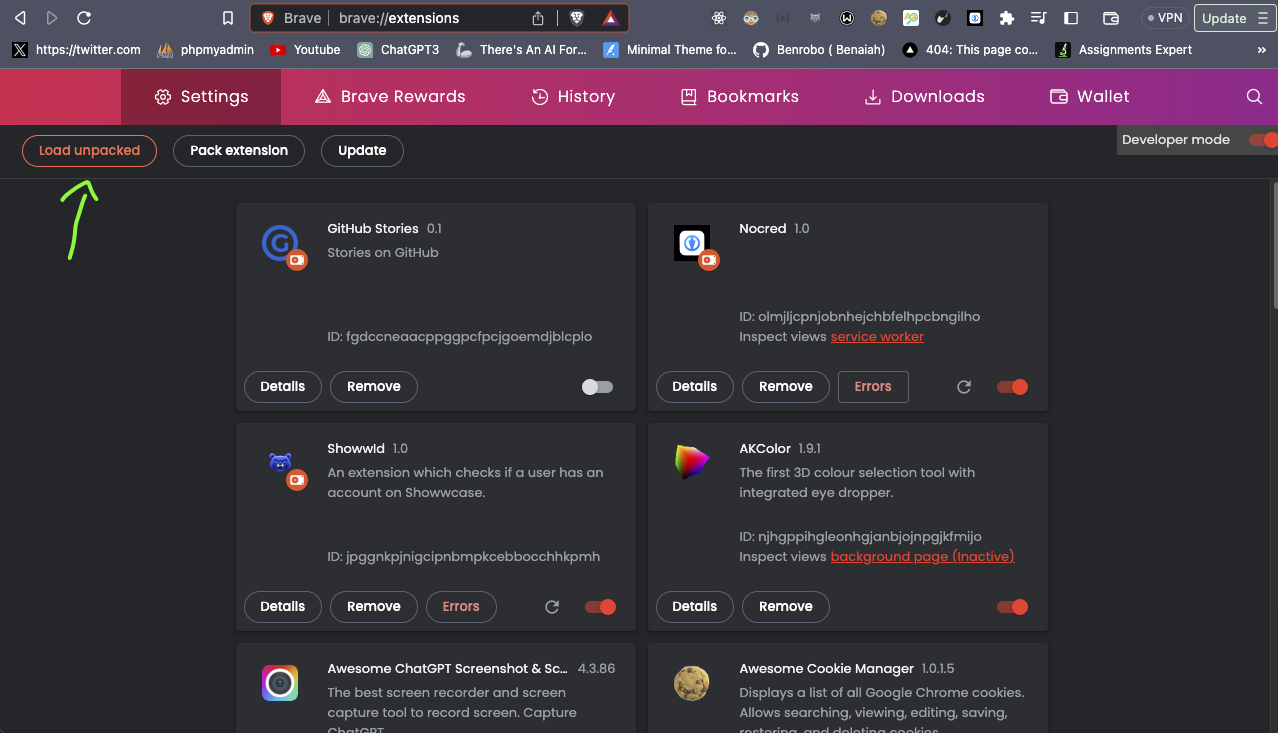The width and height of the screenshot is (1278, 733).
Task: Turn off Developer mode switch
Action: (1263, 140)
